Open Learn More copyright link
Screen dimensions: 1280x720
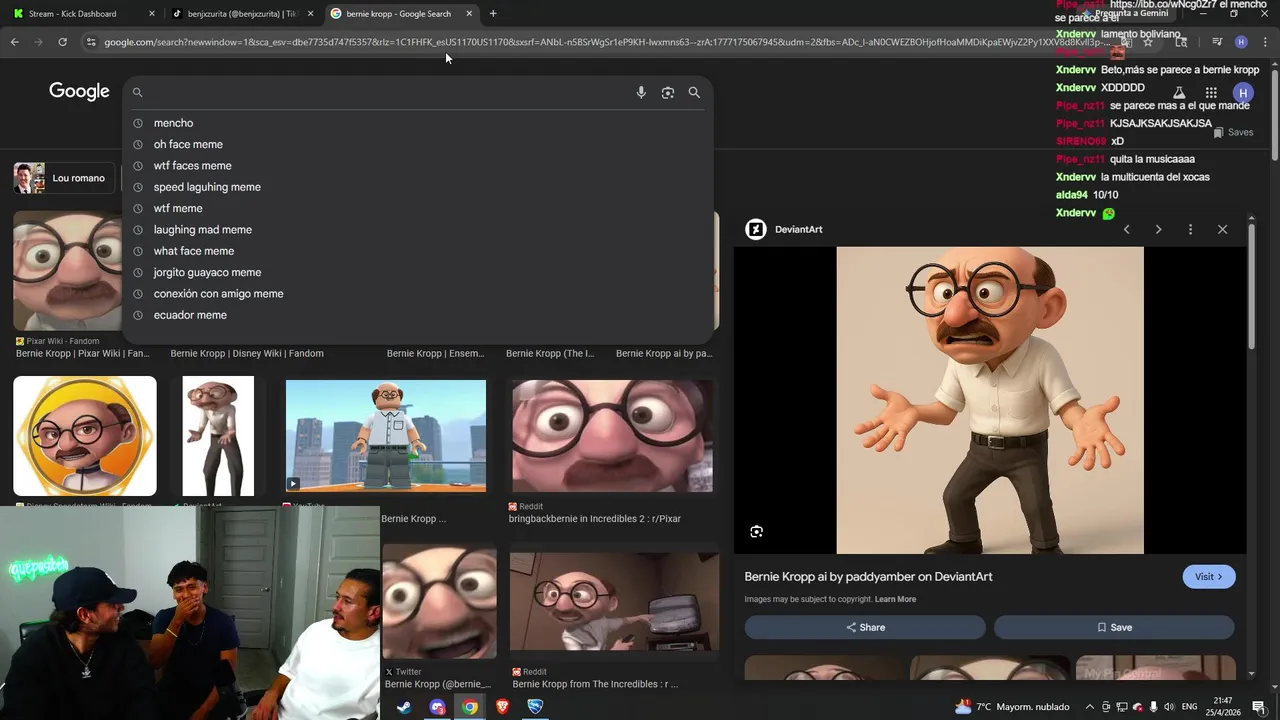coord(895,599)
